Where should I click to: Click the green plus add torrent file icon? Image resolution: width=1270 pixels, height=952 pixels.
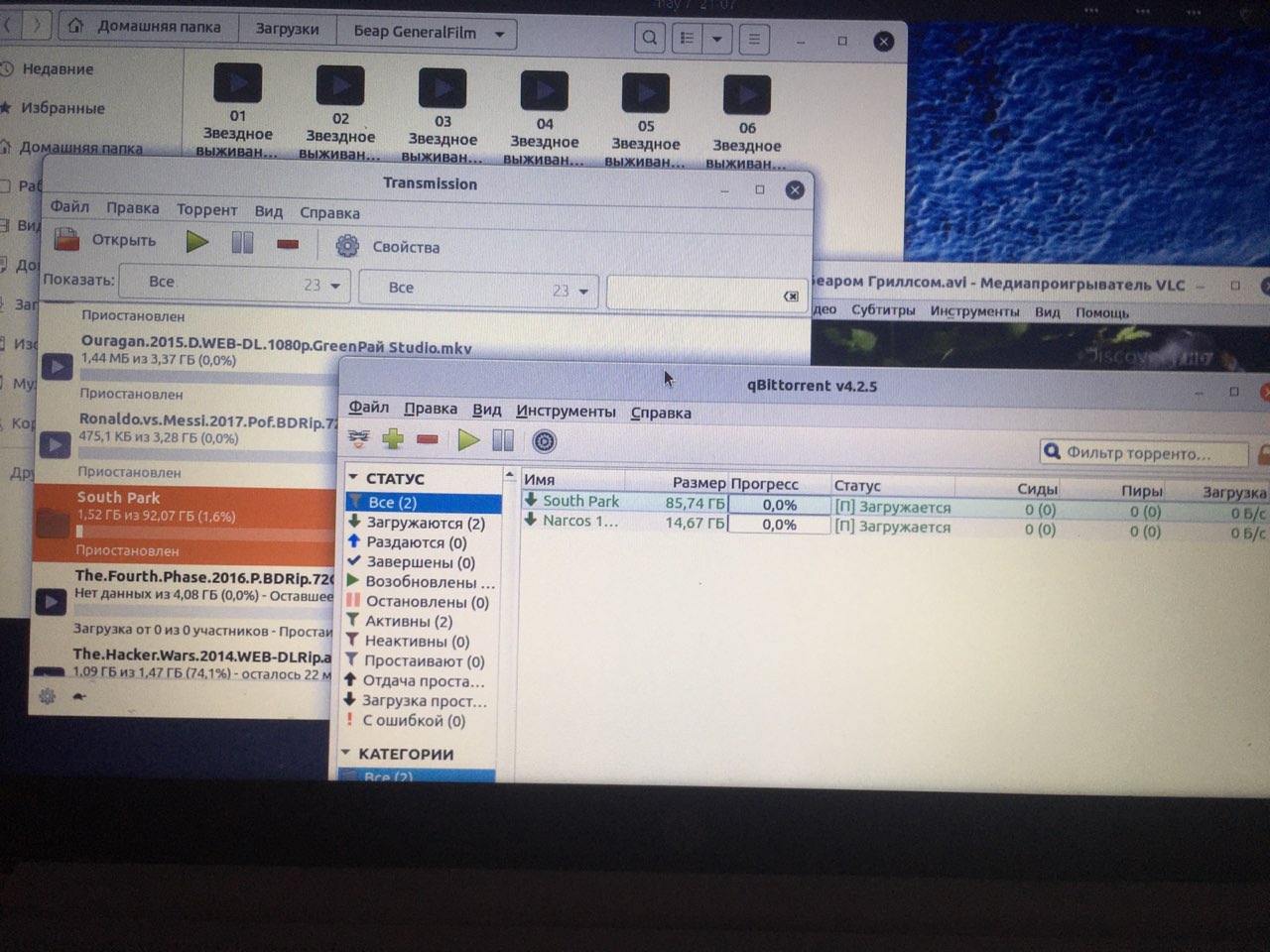(393, 438)
